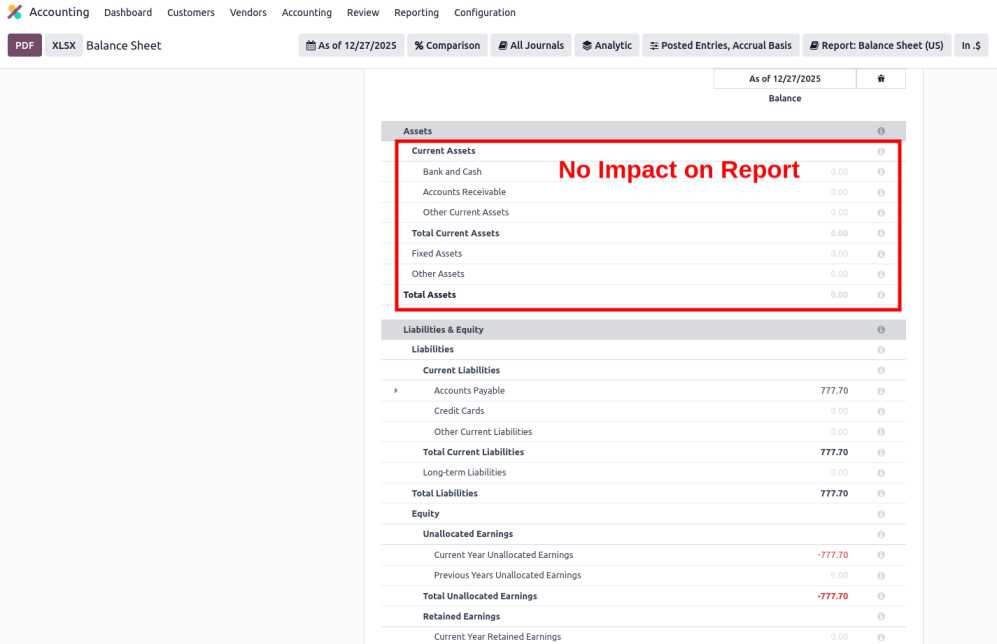Open the As of 12/27/2025 date filter
This screenshot has height=644, width=997.
tap(350, 45)
